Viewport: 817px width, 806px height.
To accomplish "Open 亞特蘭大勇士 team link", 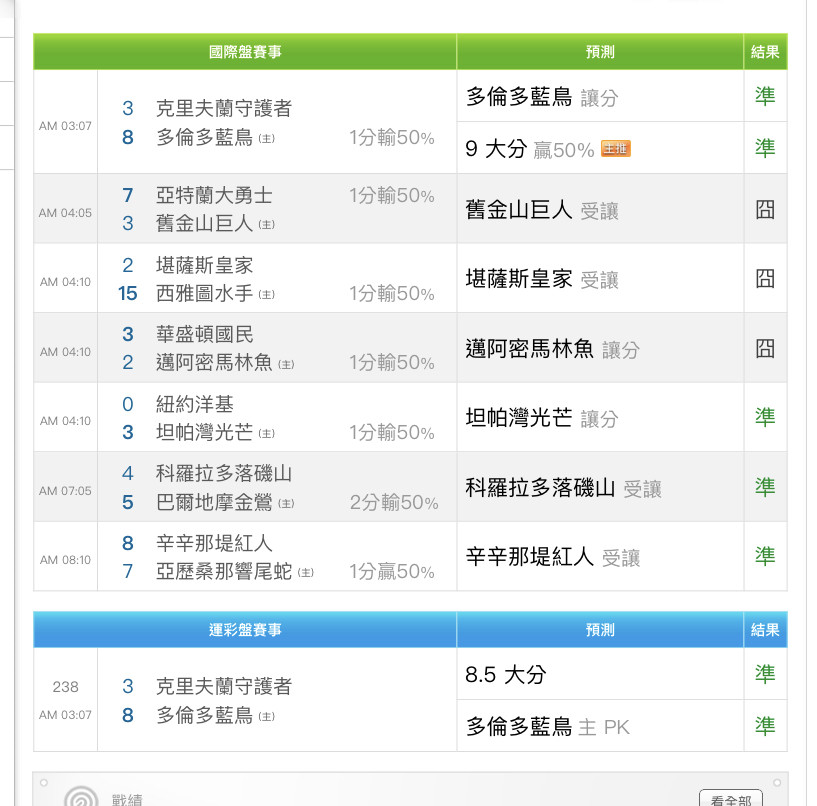I will pos(214,195).
